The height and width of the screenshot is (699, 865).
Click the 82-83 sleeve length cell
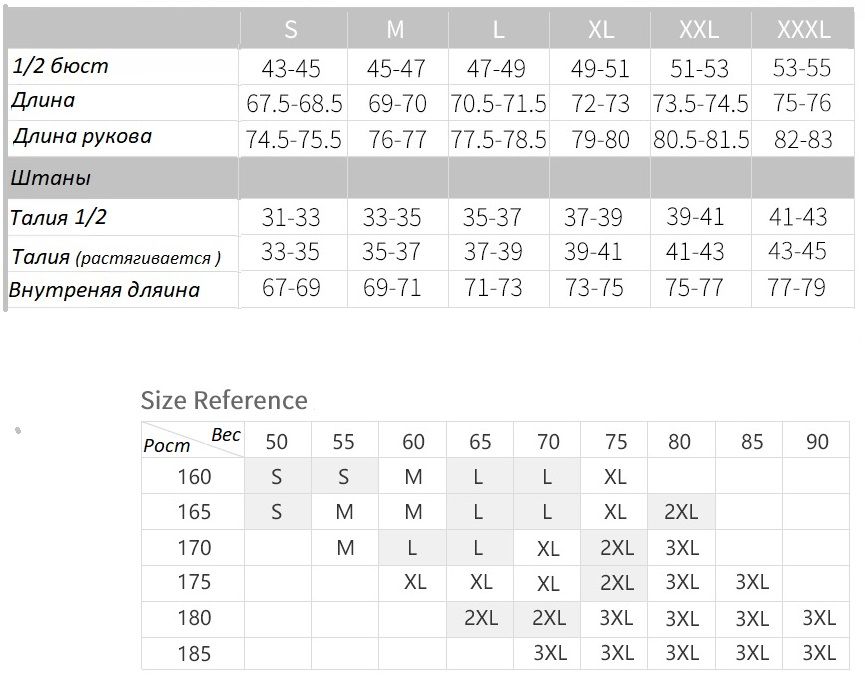[803, 140]
